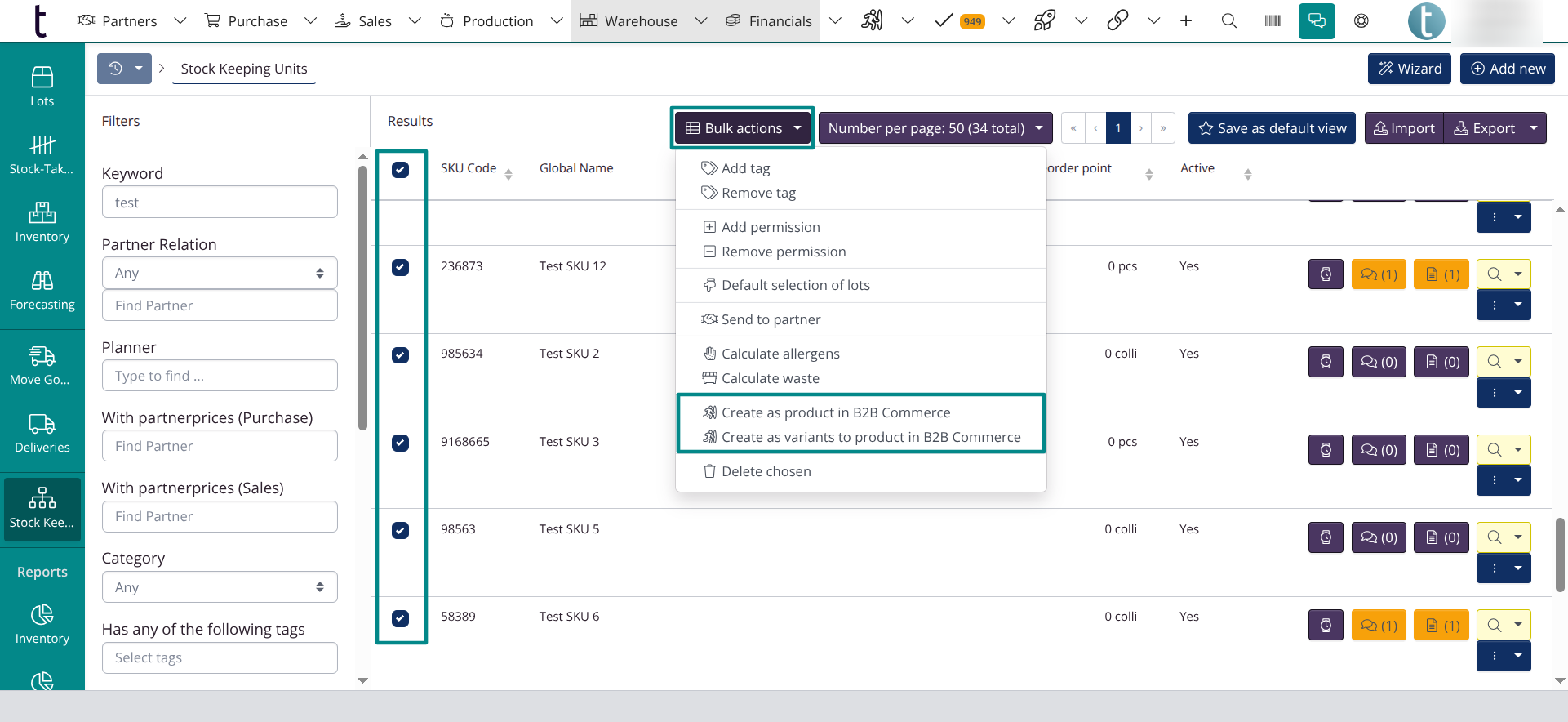1568x722 pixels.
Task: Click the Planner type-to-find field
Action: 220,376
